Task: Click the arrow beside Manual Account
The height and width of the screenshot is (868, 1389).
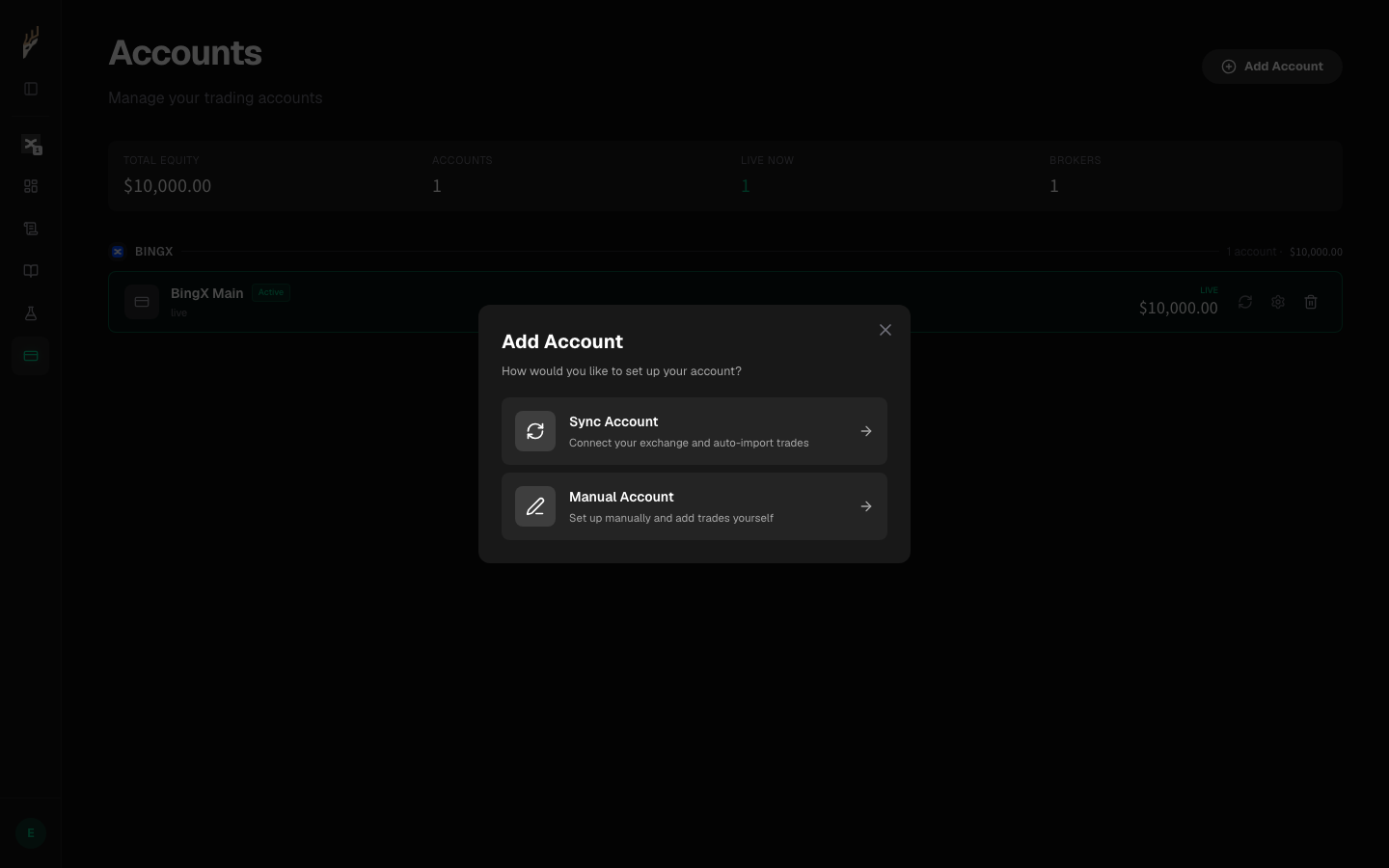Action: click(866, 506)
